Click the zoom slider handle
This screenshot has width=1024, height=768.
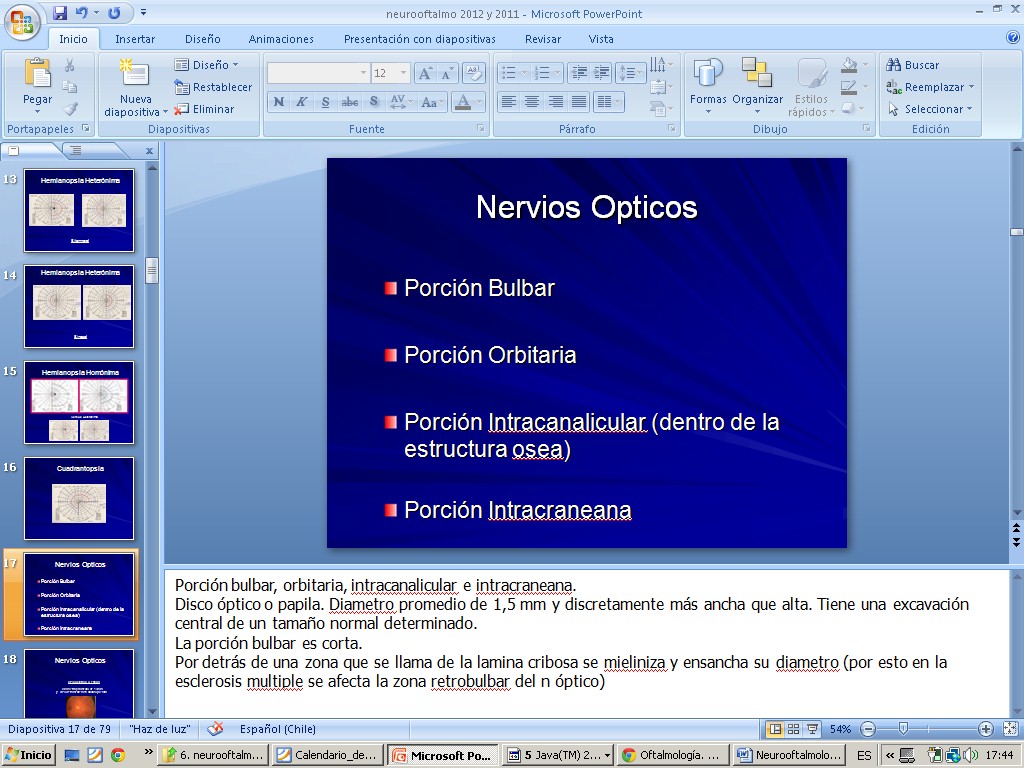pos(903,729)
